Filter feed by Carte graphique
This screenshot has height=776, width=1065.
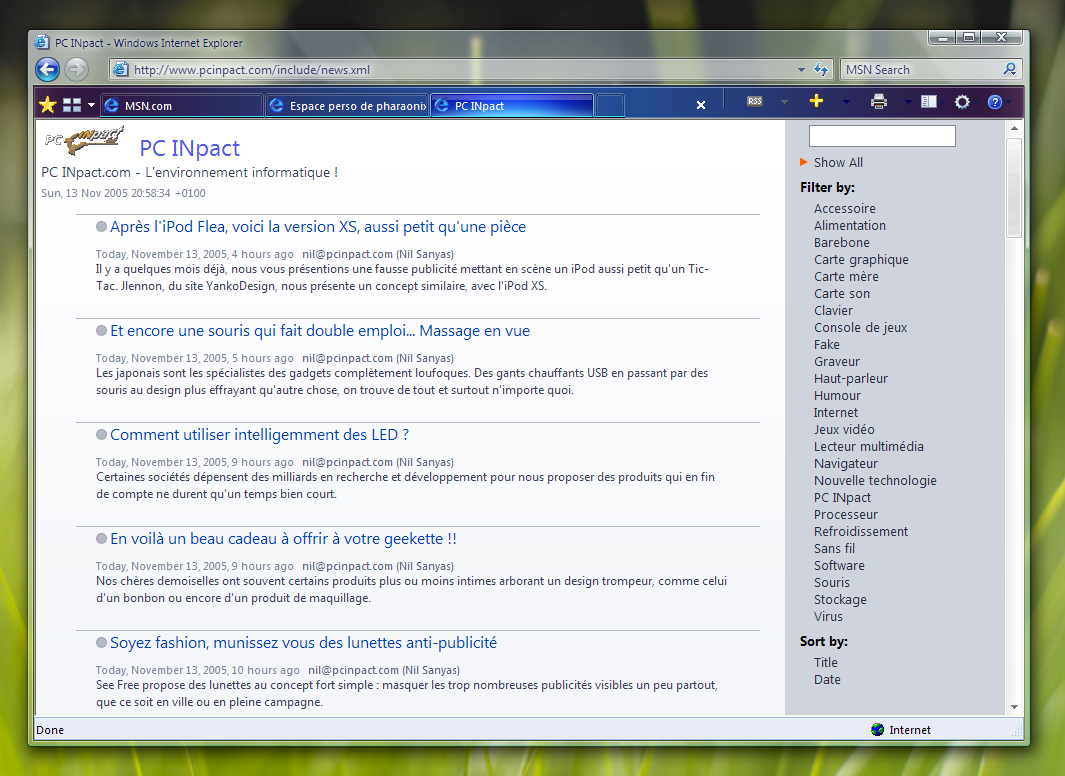pyautogui.click(x=861, y=260)
